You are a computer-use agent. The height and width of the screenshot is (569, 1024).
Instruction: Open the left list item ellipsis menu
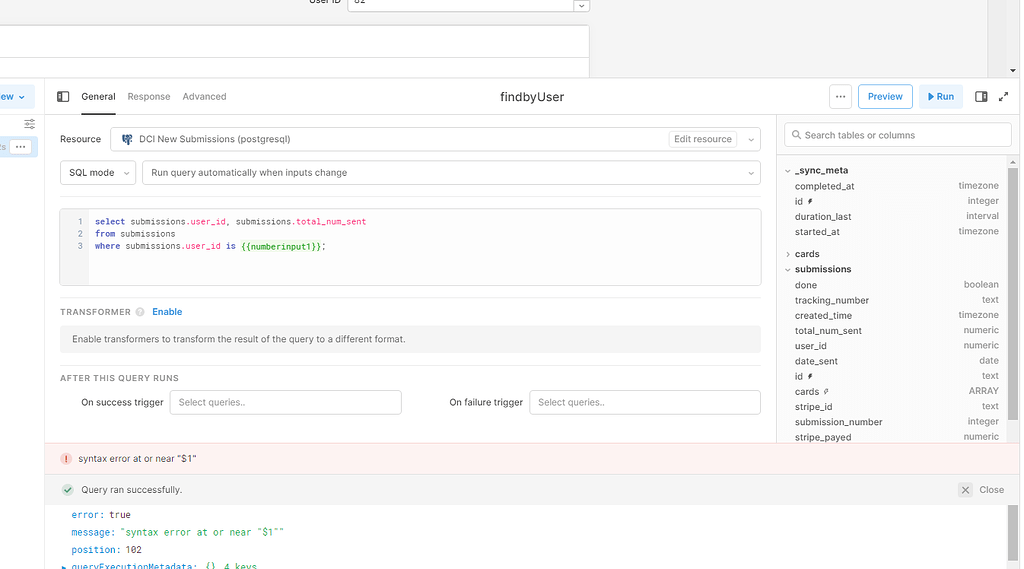(21, 146)
